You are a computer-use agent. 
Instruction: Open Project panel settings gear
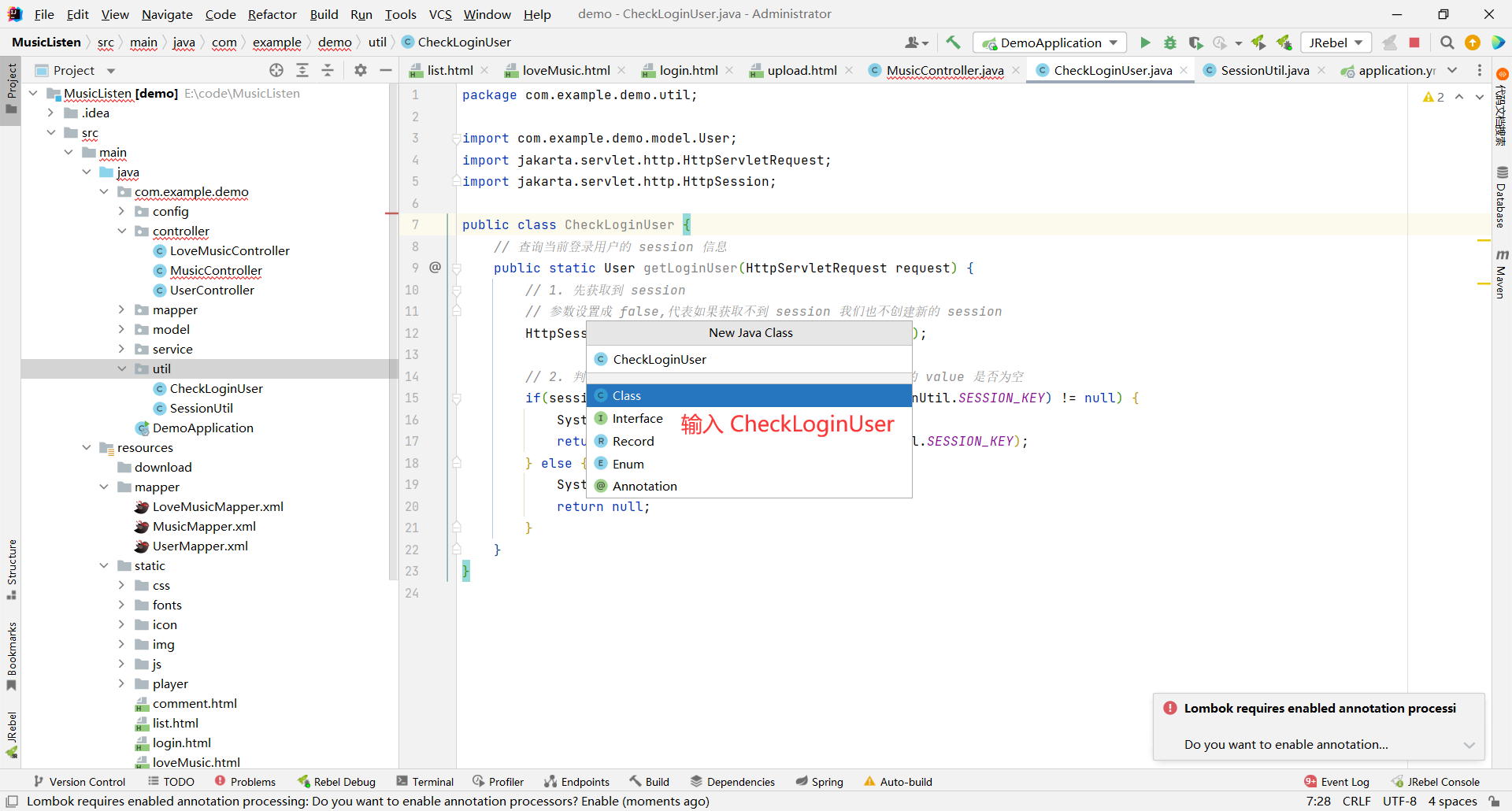(x=361, y=70)
